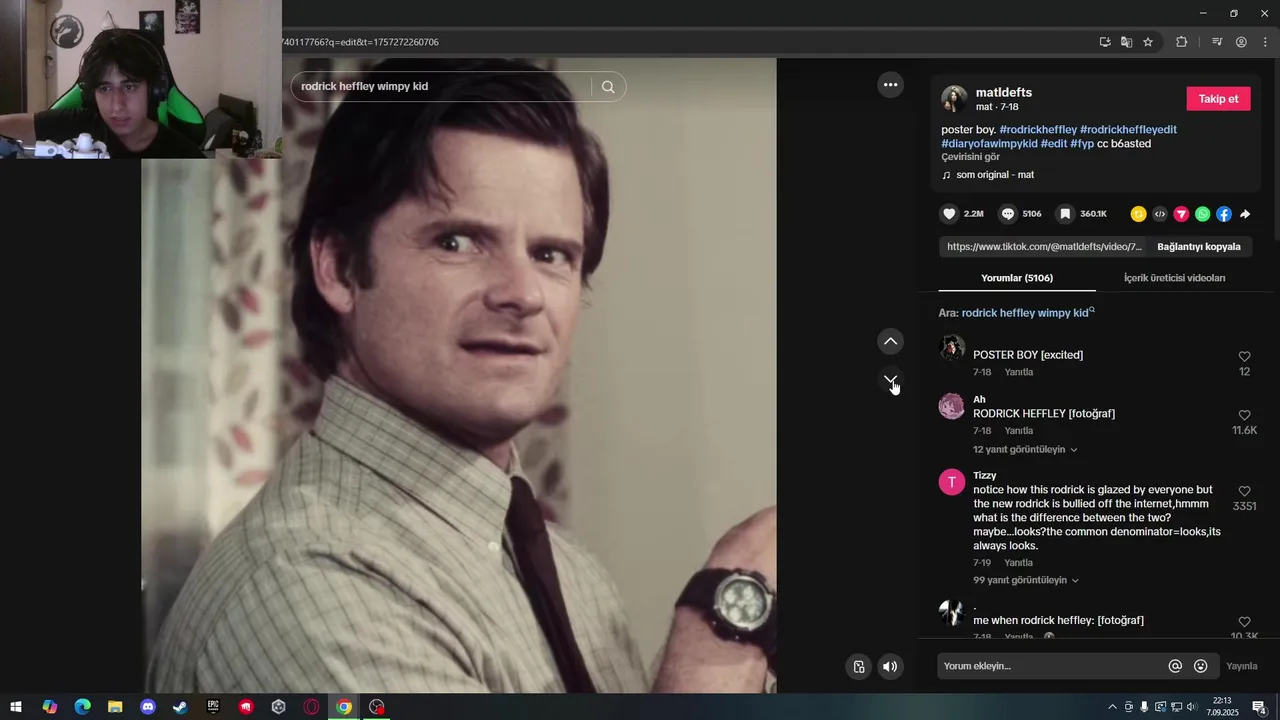The height and width of the screenshot is (720, 1280).
Task: Reply (Yanıtla) to the POSTER BOY comment
Action: pos(1019,373)
